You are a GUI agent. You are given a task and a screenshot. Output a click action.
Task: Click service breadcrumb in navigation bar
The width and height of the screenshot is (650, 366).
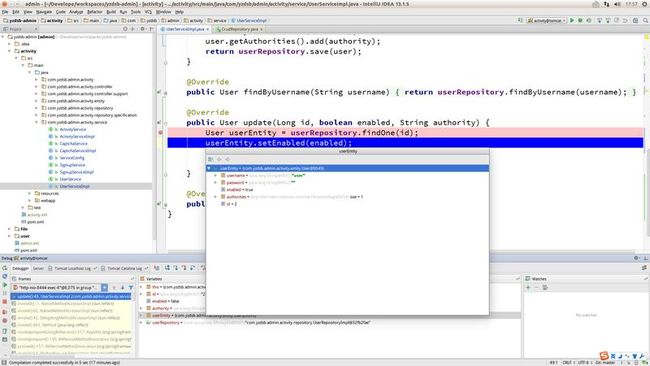click(x=216, y=20)
